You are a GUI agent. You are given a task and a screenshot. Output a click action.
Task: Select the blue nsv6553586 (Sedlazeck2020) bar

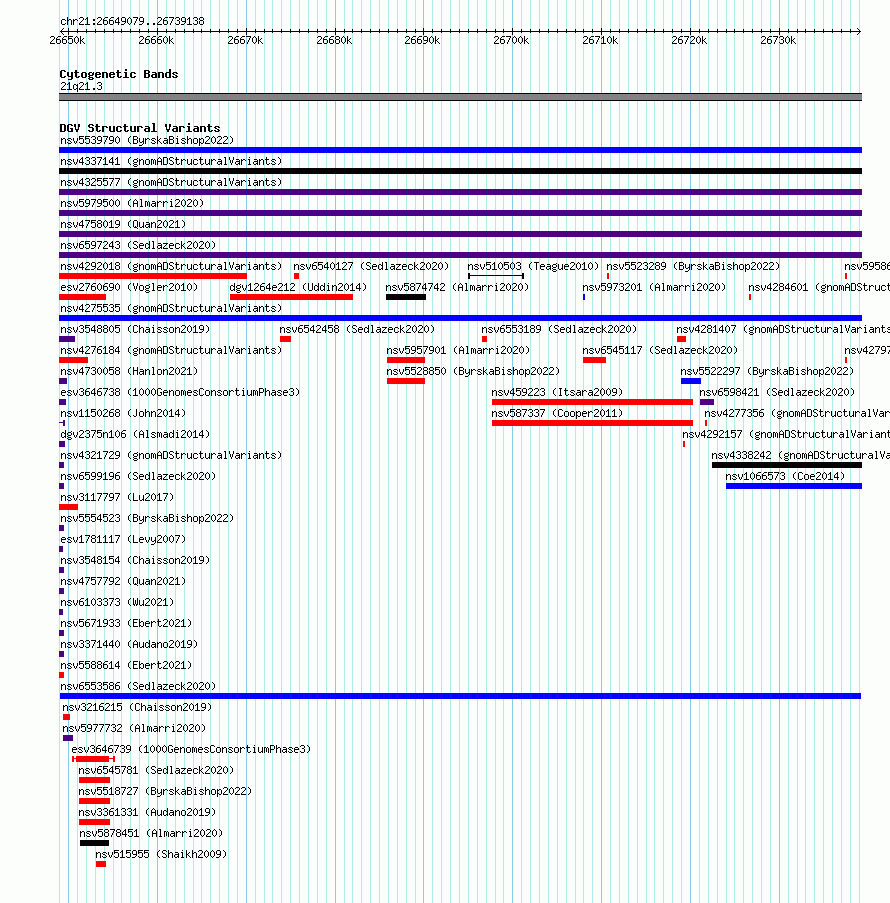click(x=460, y=696)
